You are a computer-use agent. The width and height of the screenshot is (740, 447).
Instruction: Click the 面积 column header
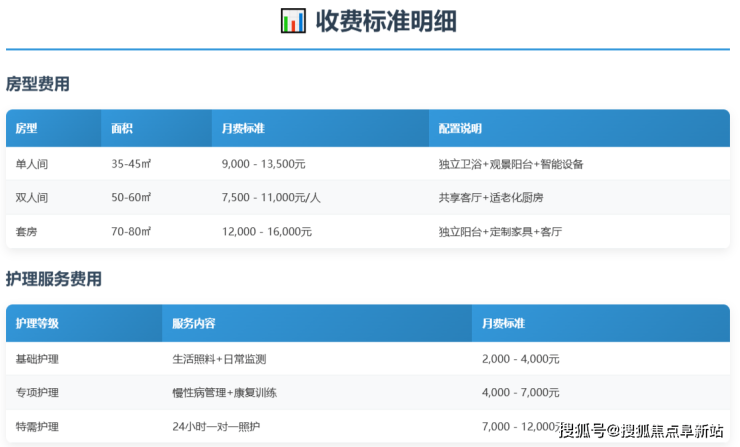click(122, 129)
